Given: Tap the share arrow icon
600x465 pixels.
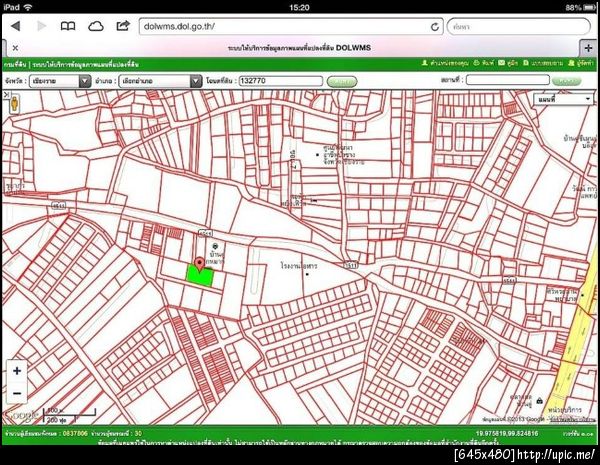Looking at the screenshot, I should [x=123, y=26].
